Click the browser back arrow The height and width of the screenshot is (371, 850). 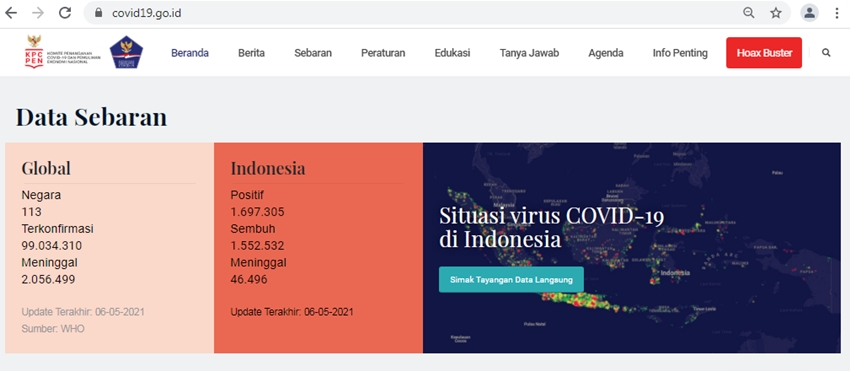coord(11,13)
